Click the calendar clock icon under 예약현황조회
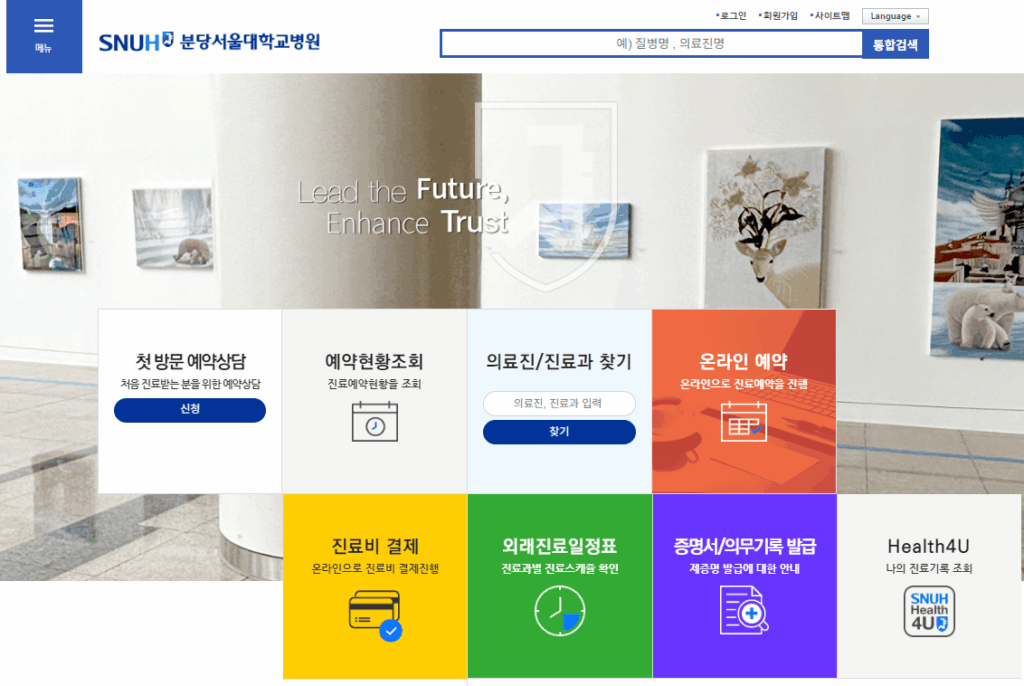The height and width of the screenshot is (686, 1024). coord(375,422)
